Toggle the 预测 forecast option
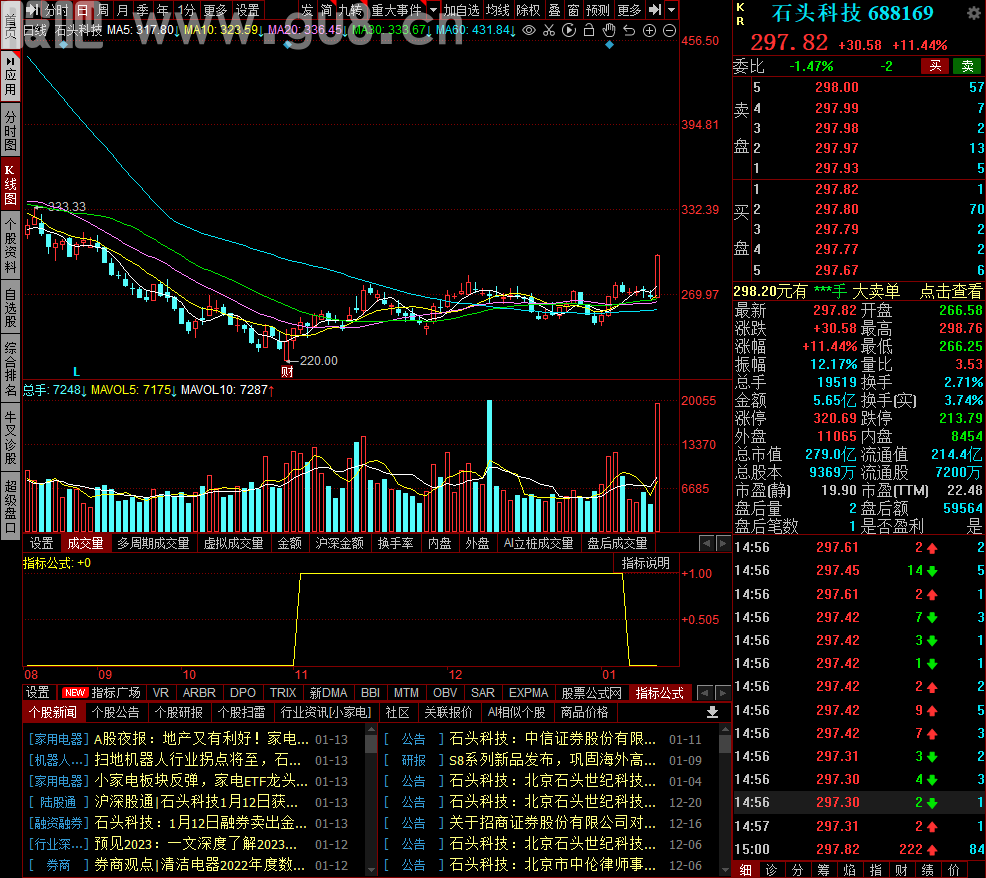 597,10
